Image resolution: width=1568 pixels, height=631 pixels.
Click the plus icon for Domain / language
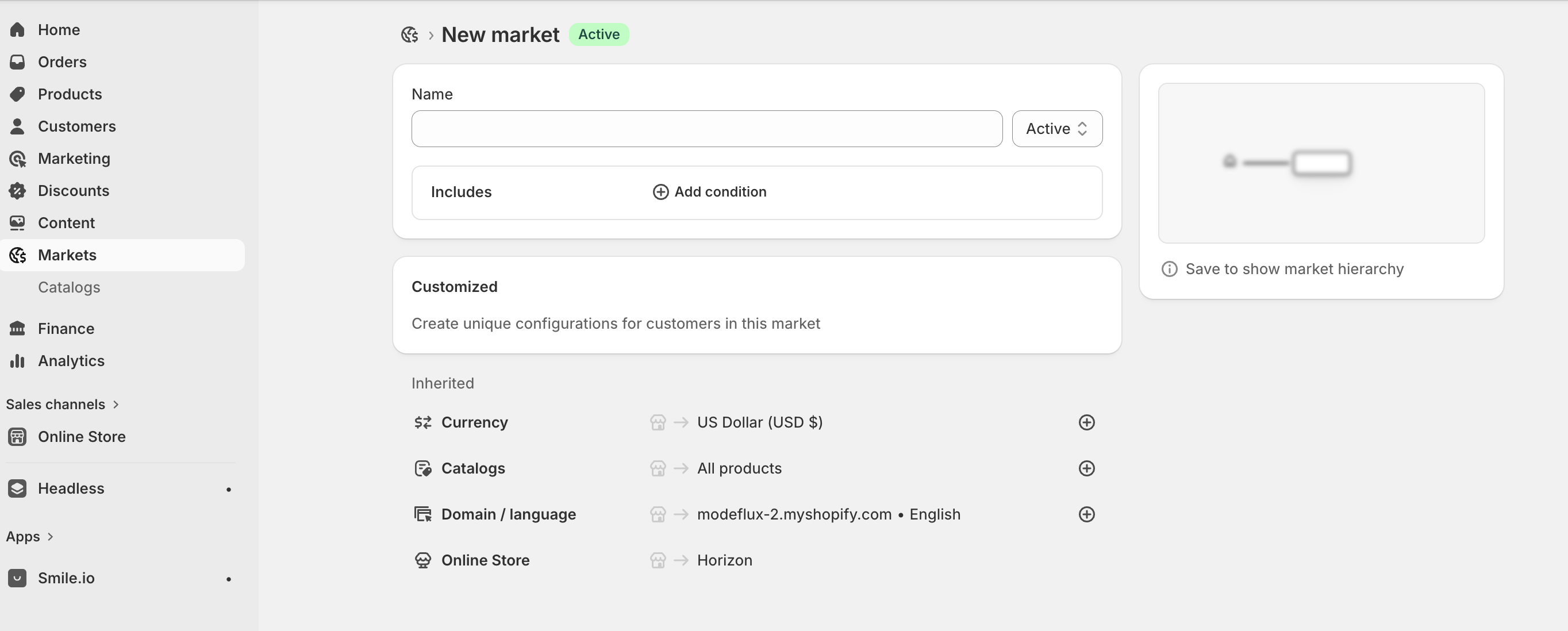point(1086,514)
